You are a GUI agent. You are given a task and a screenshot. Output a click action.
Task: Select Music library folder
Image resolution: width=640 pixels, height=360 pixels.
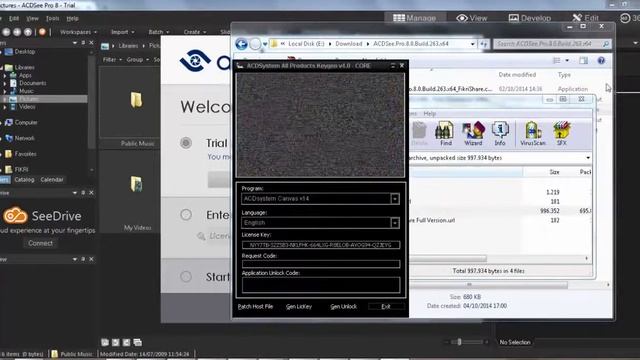coord(22,91)
